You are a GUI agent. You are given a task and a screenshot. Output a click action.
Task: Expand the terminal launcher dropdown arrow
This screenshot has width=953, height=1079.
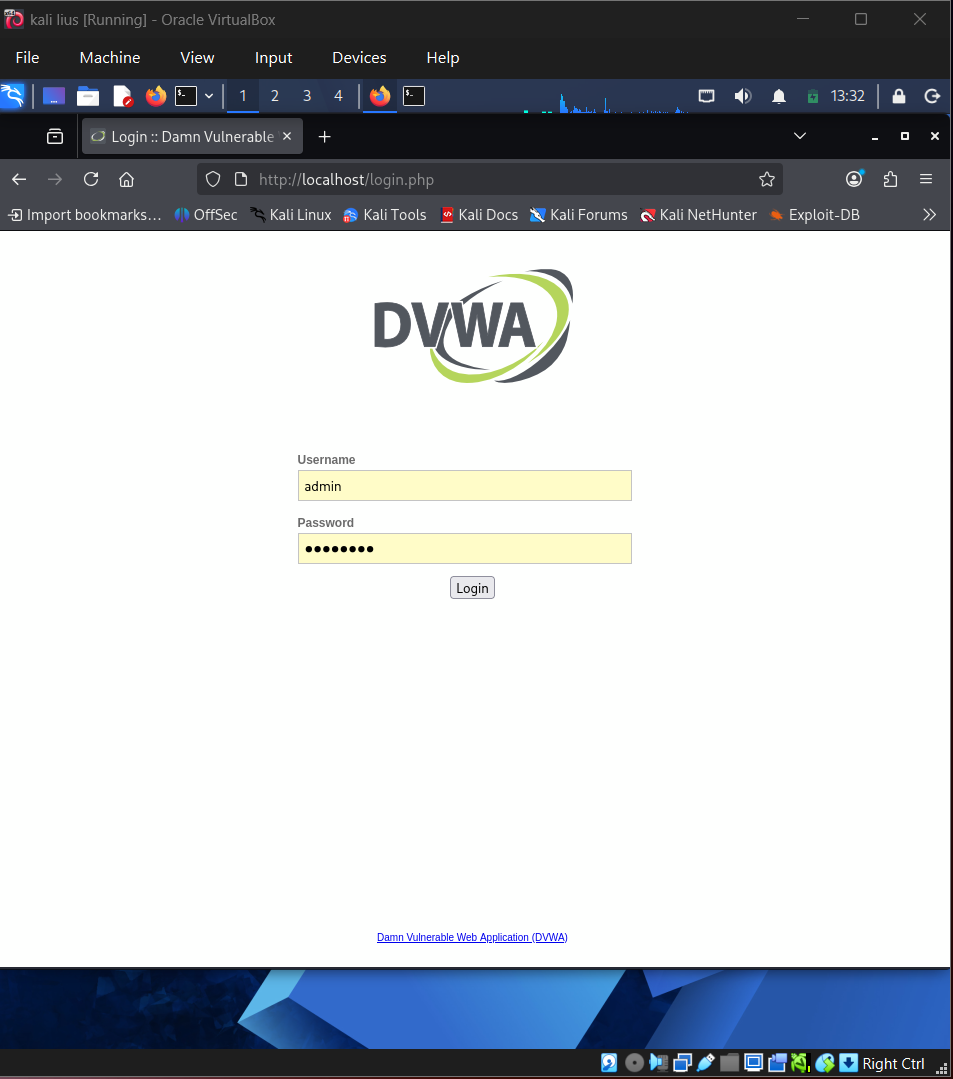(x=209, y=96)
